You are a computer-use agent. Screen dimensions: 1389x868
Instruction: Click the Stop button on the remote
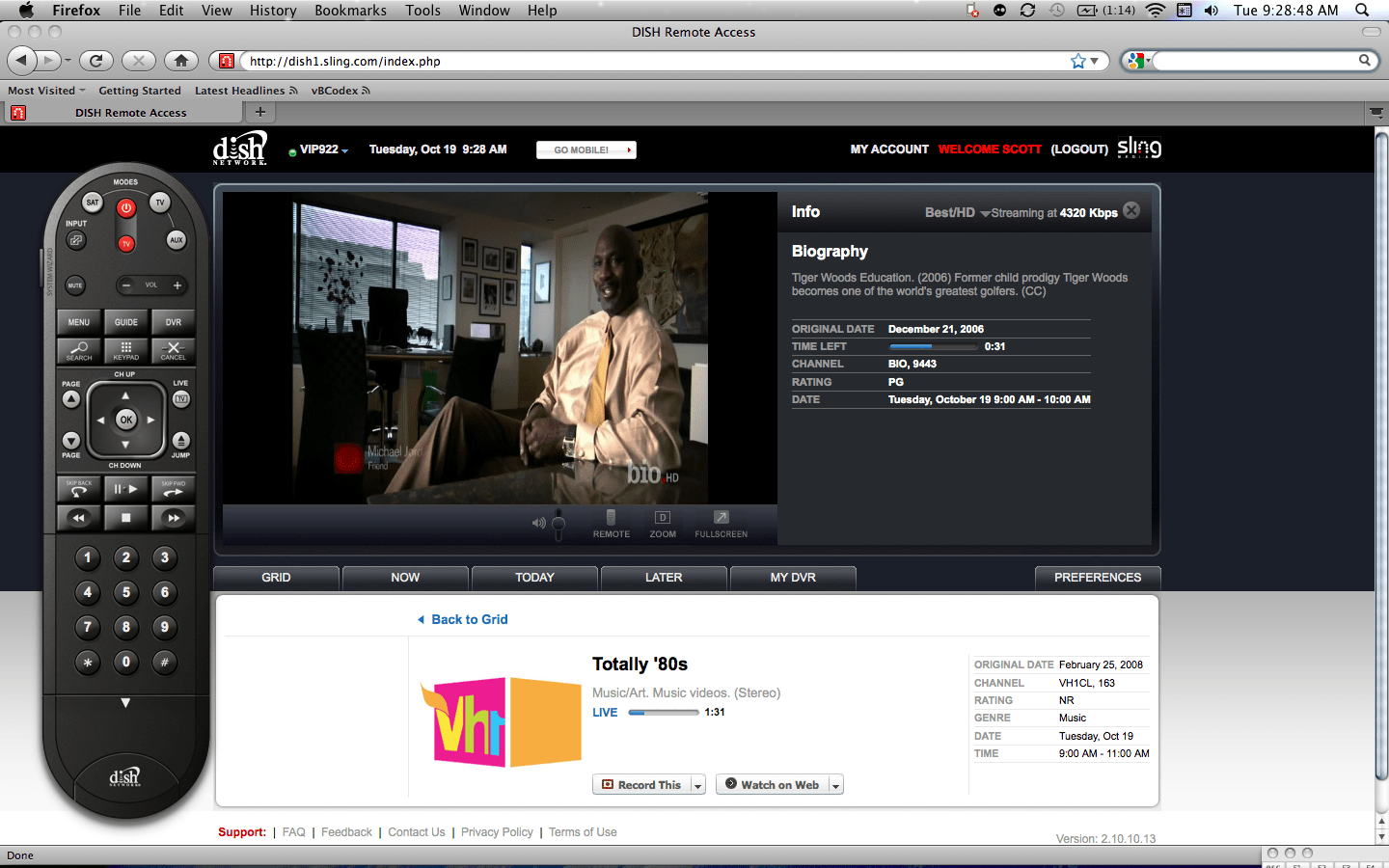[126, 518]
